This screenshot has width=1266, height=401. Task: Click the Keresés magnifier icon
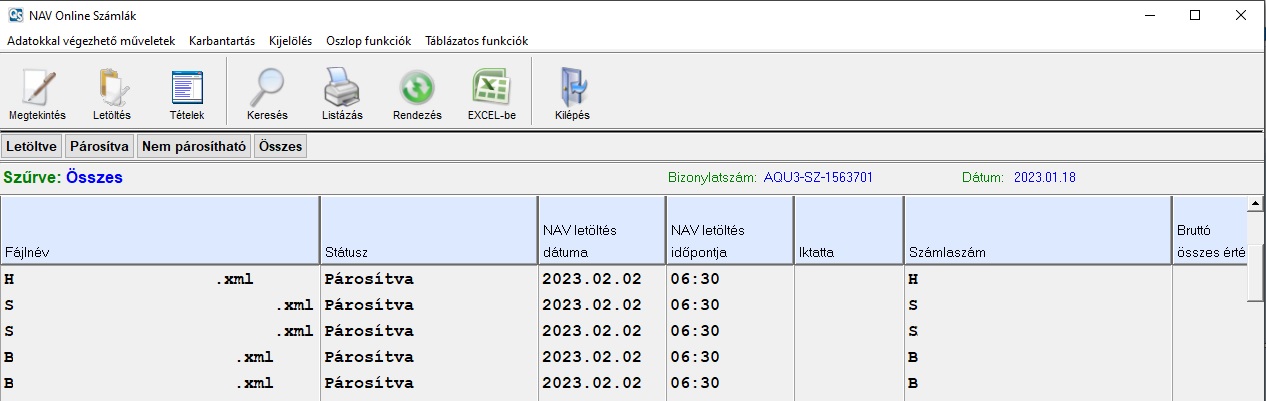pyautogui.click(x=267, y=90)
